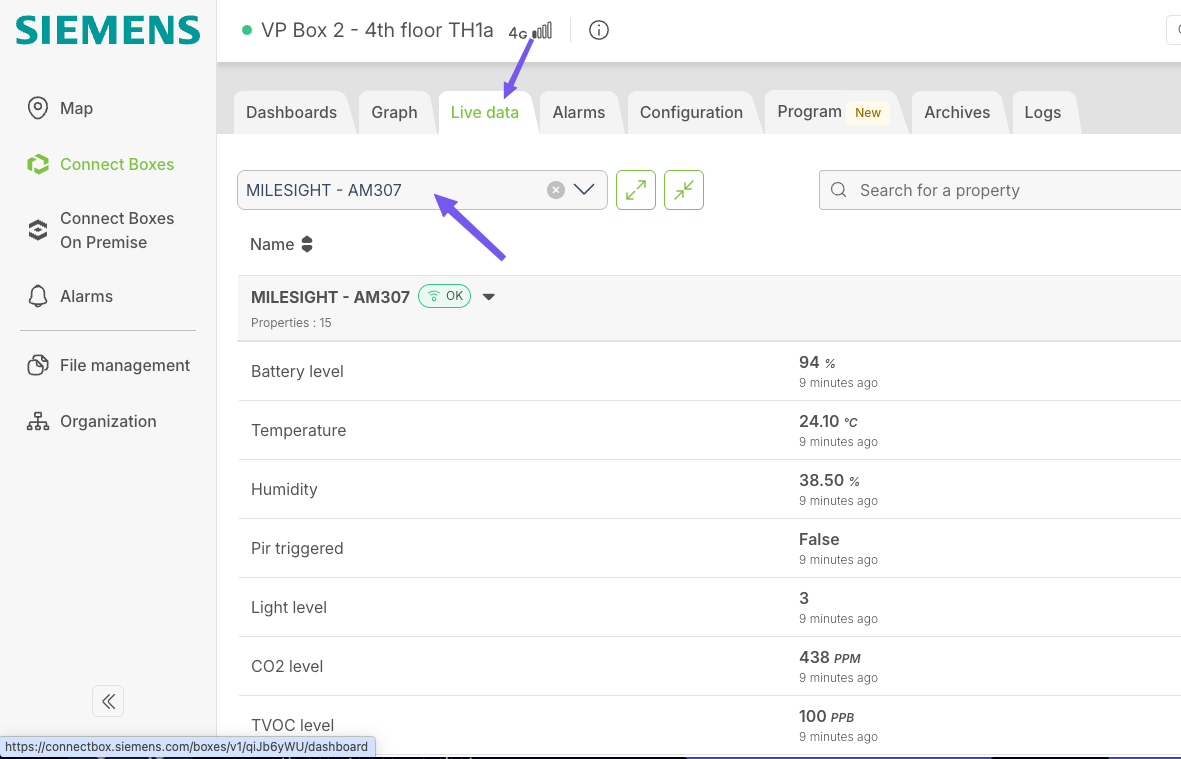Sort by the Name column arrows
The width and height of the screenshot is (1181, 759).
click(x=307, y=244)
